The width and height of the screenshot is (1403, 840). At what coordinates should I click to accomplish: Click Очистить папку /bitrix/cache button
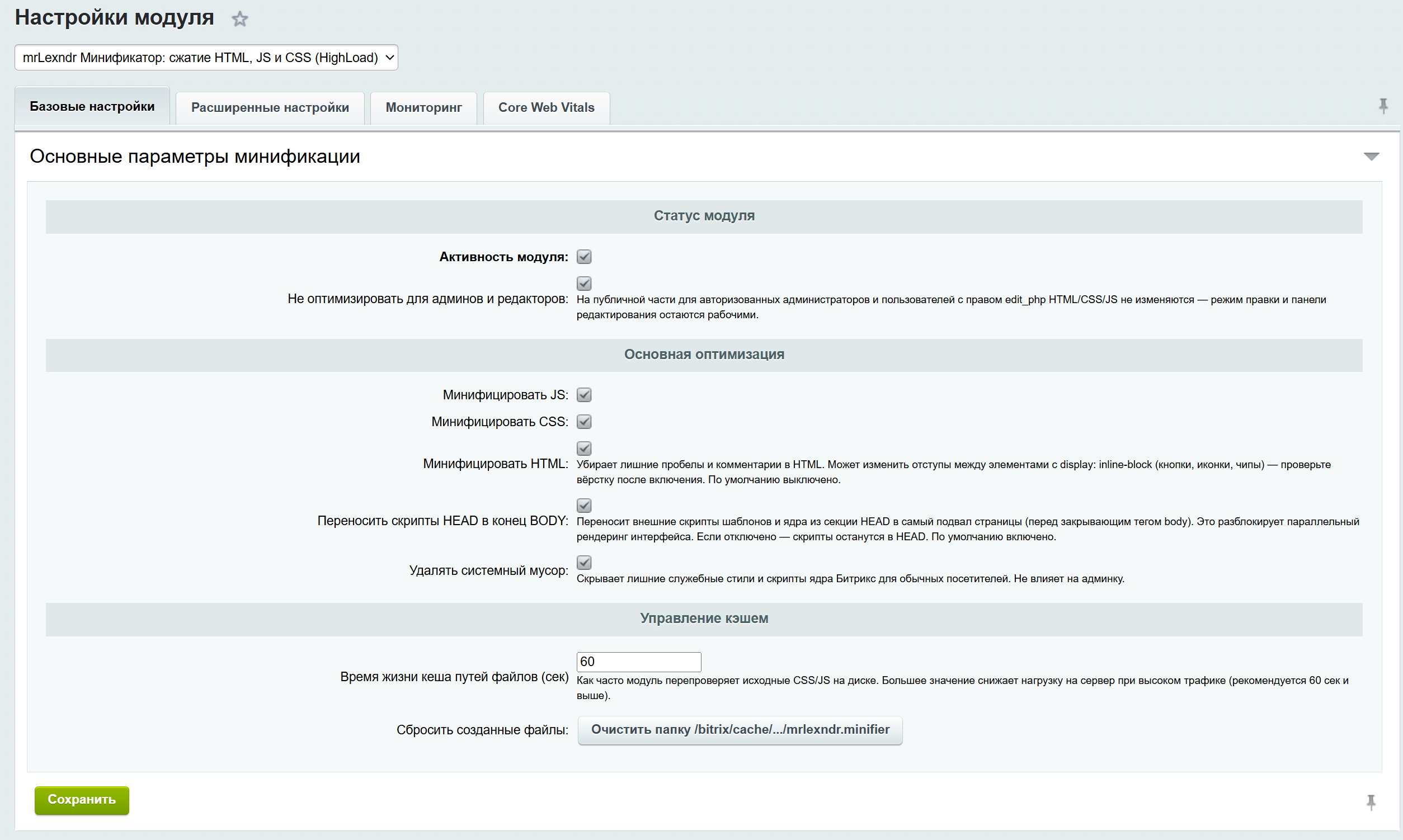tap(740, 730)
